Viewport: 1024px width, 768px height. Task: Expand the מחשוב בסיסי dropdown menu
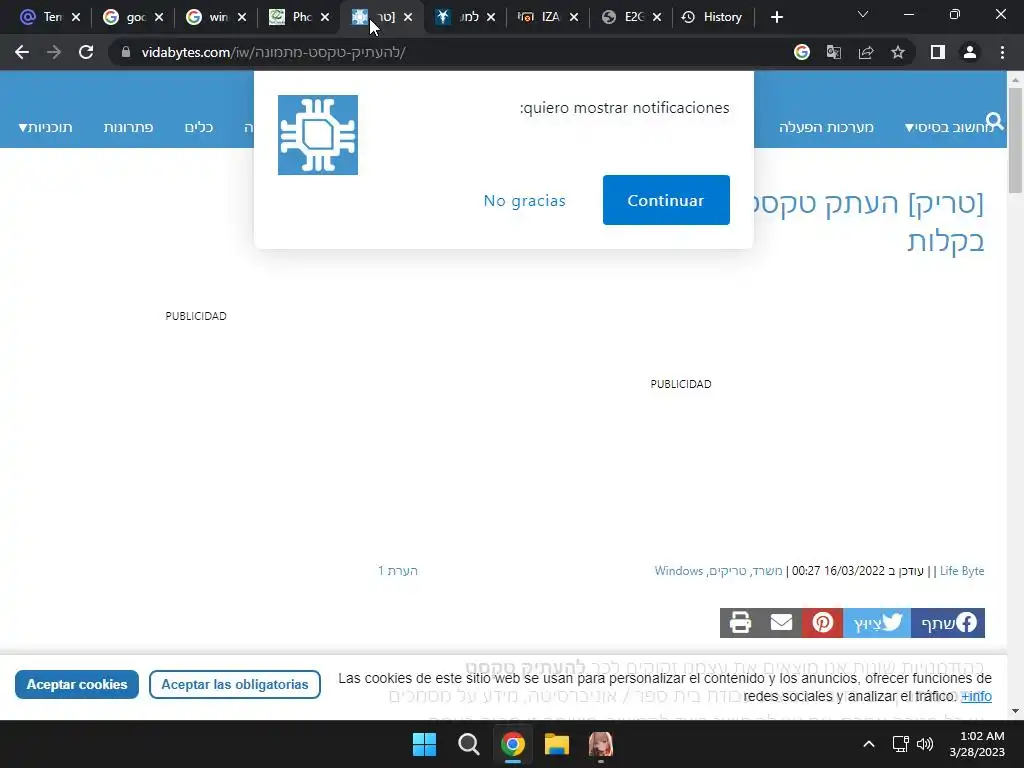949,127
